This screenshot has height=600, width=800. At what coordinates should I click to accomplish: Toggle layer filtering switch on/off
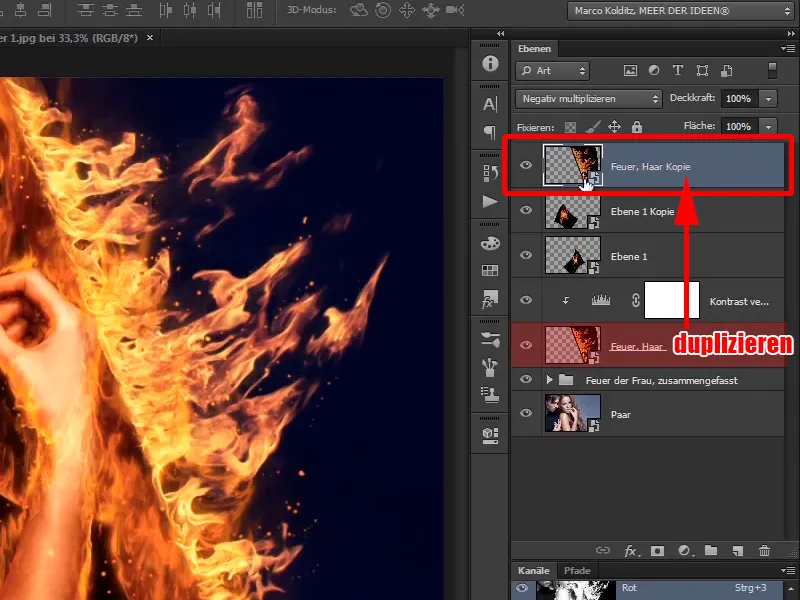772,70
